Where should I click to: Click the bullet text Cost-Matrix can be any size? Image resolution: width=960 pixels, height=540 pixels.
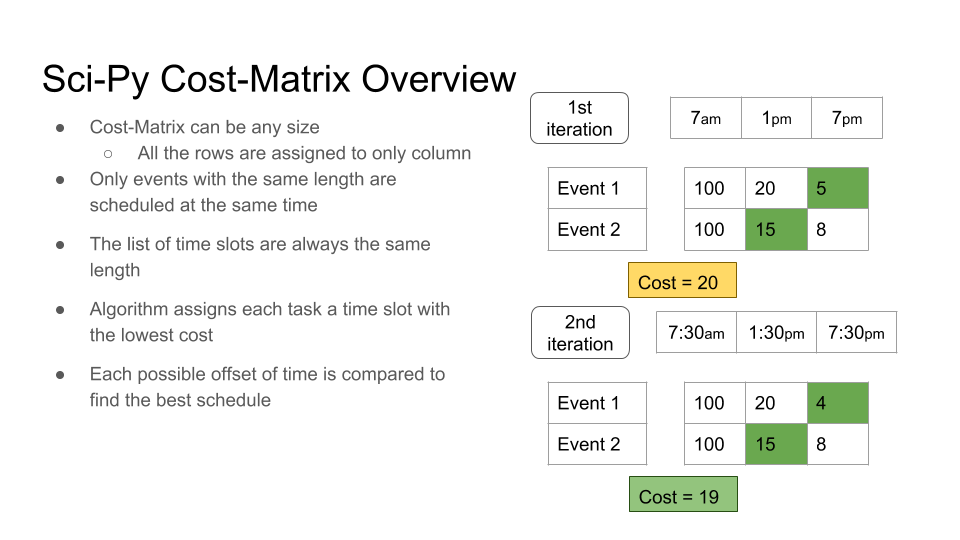pos(204,127)
